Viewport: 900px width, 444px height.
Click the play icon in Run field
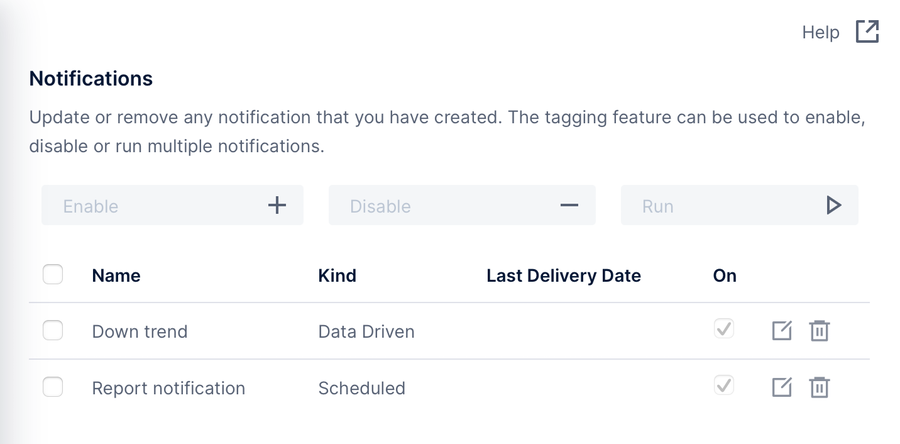point(833,205)
